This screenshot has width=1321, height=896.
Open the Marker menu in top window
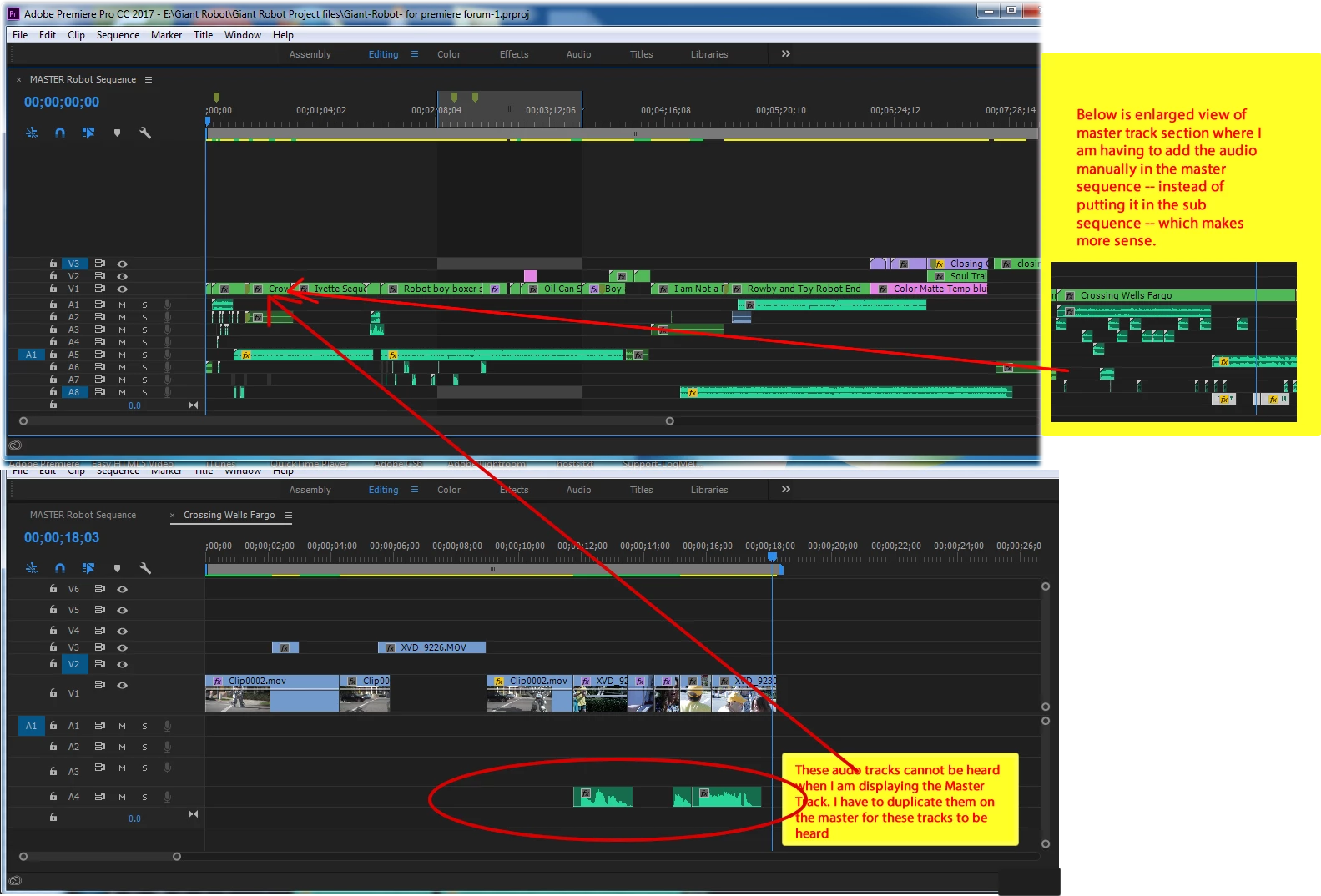tap(166, 35)
